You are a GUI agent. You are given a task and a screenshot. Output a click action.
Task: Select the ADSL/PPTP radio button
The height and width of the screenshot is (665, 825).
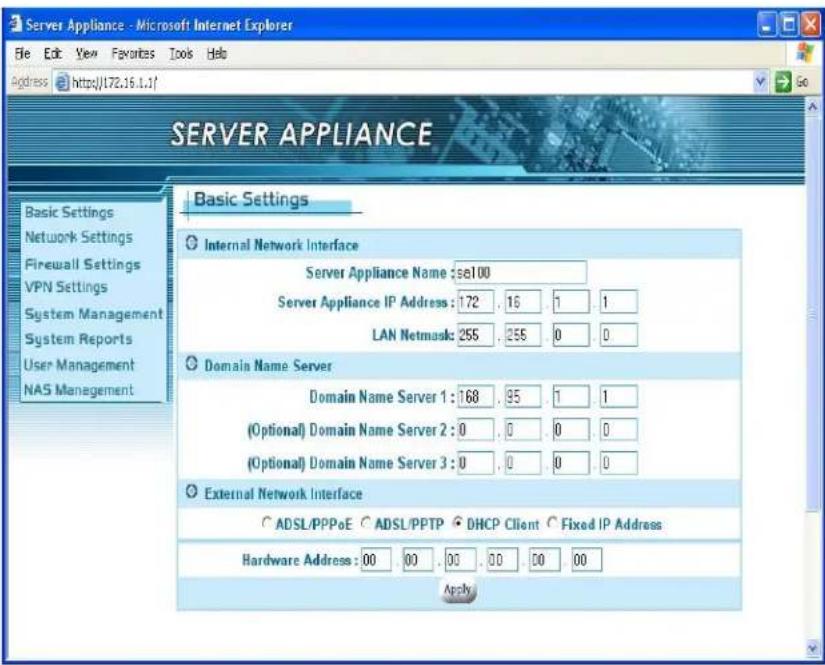366,523
